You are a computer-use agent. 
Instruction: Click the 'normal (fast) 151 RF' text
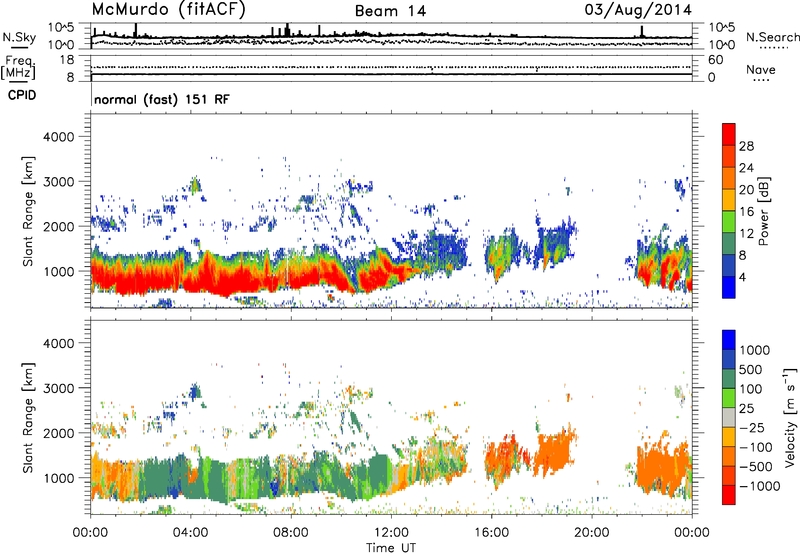coord(162,99)
